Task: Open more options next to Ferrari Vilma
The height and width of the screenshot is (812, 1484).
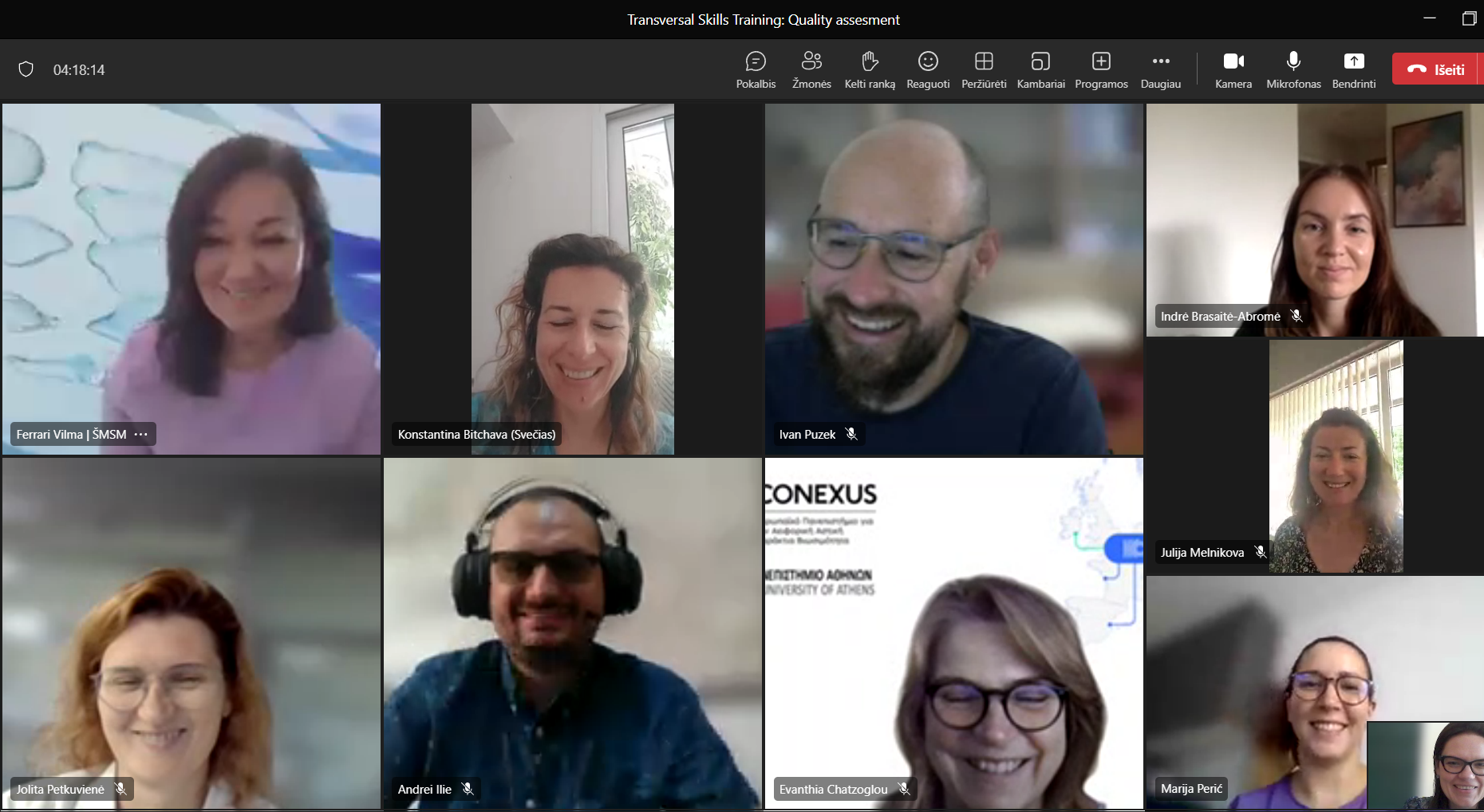Action: point(141,435)
